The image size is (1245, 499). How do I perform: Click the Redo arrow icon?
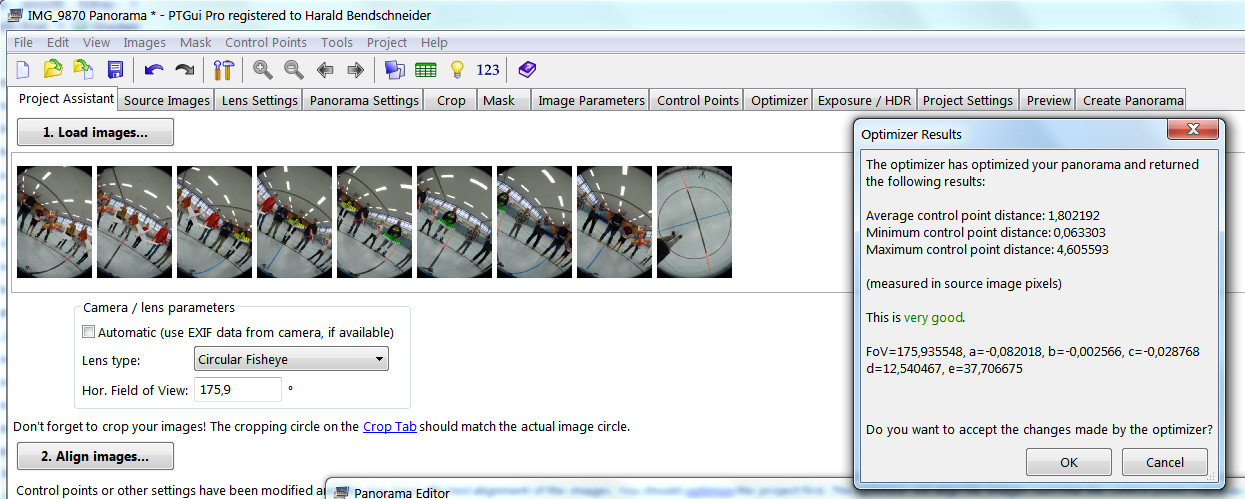tap(184, 70)
